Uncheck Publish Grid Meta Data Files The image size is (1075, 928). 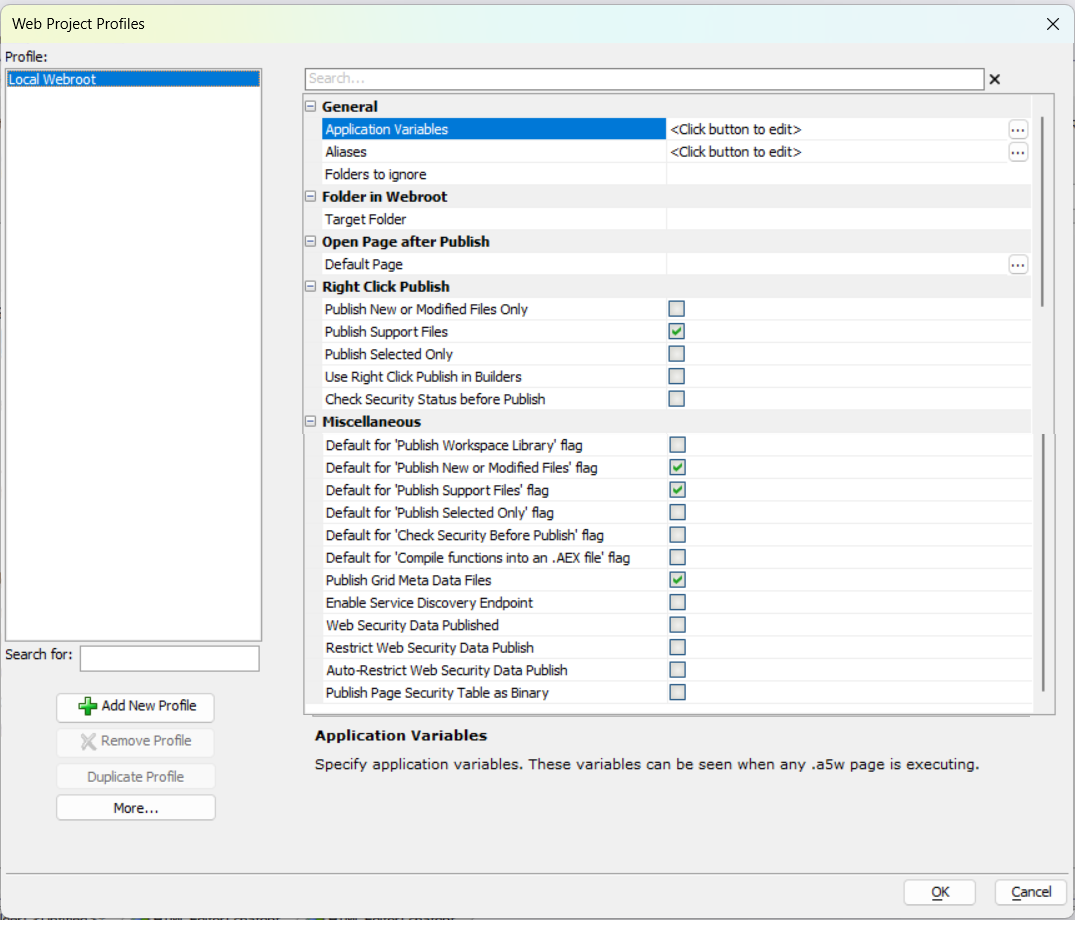pos(677,580)
